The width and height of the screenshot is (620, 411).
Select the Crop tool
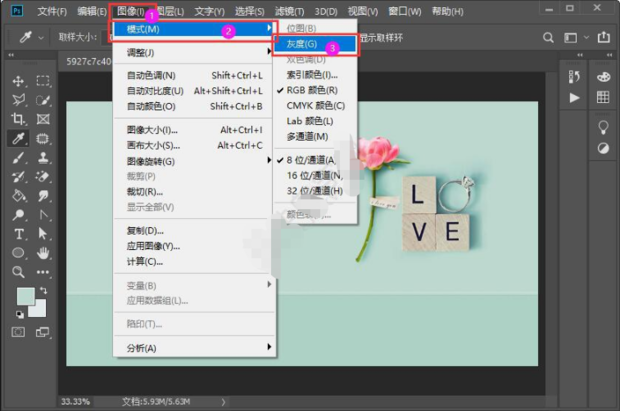click(18, 119)
